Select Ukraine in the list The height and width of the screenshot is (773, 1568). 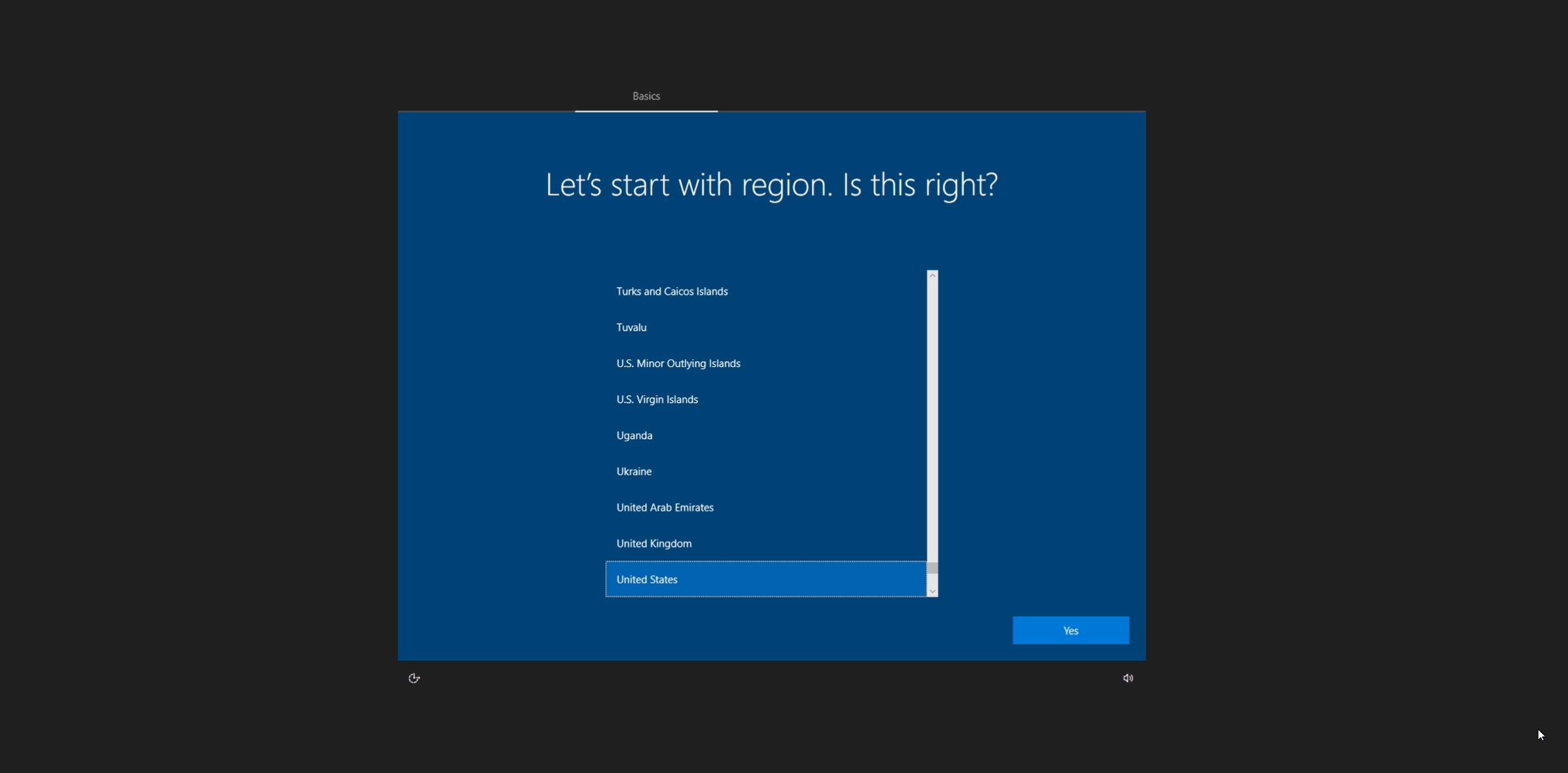pyautogui.click(x=633, y=471)
